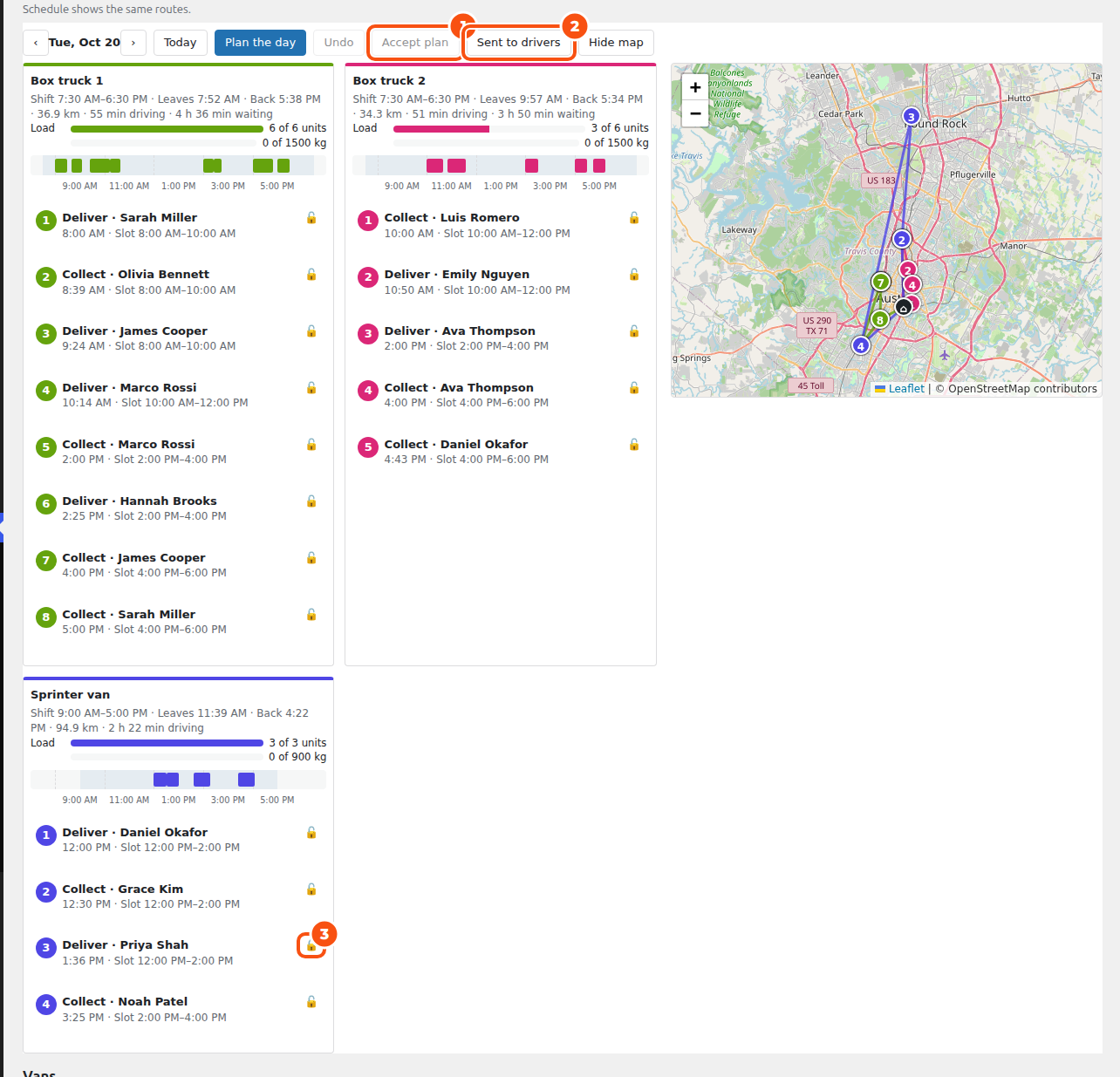Click the lock icon for Collect · Marco Rossi
The image size is (1120, 1077).
[311, 445]
